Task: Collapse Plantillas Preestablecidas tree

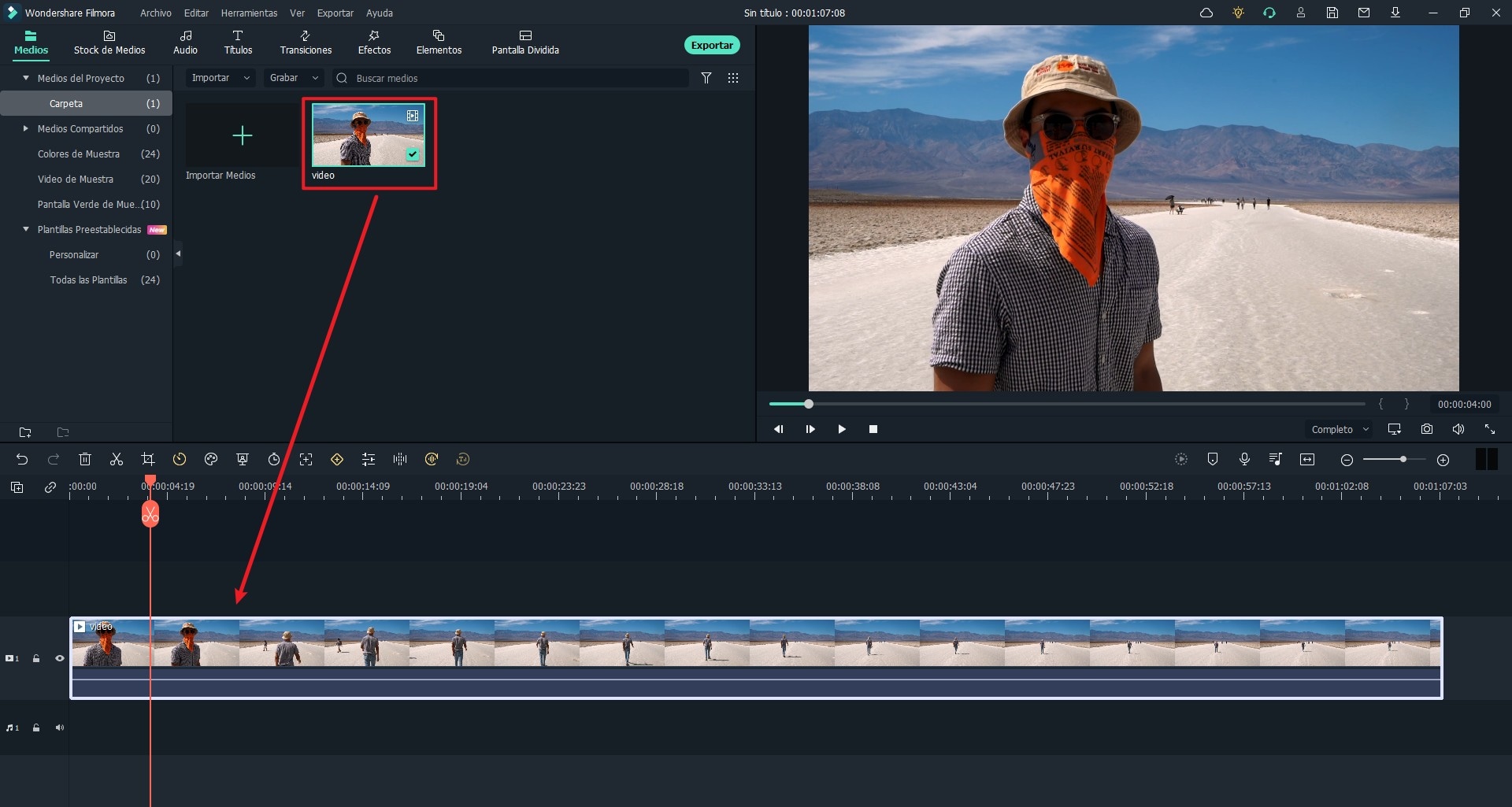Action: click(x=26, y=229)
